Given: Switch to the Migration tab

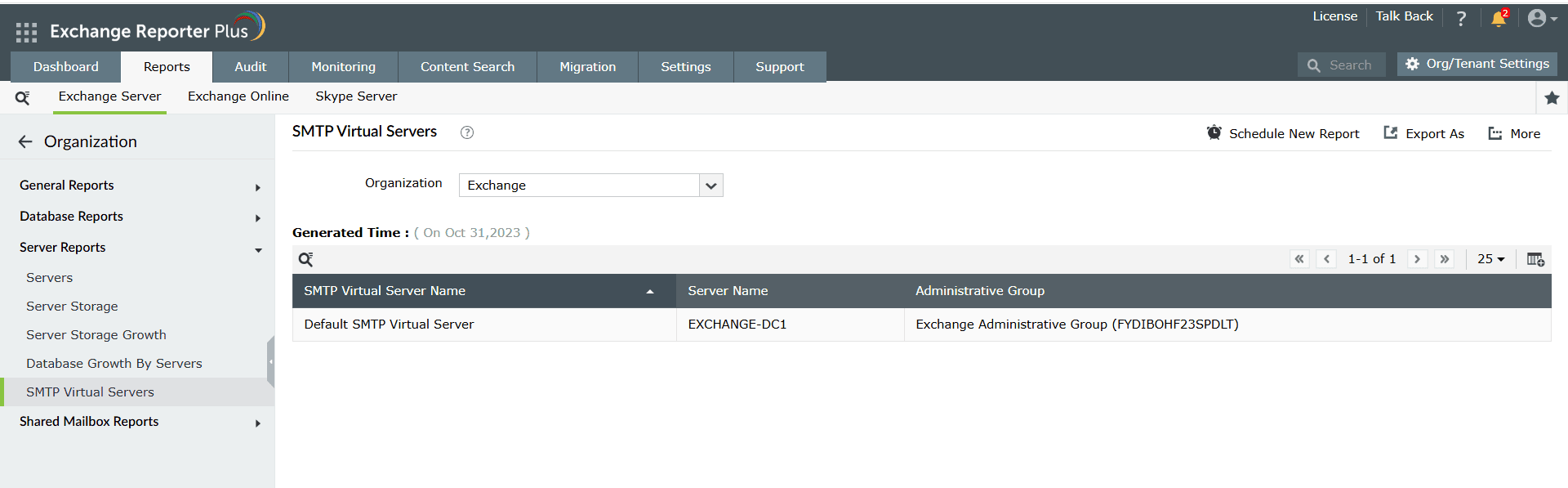Looking at the screenshot, I should pos(588,67).
